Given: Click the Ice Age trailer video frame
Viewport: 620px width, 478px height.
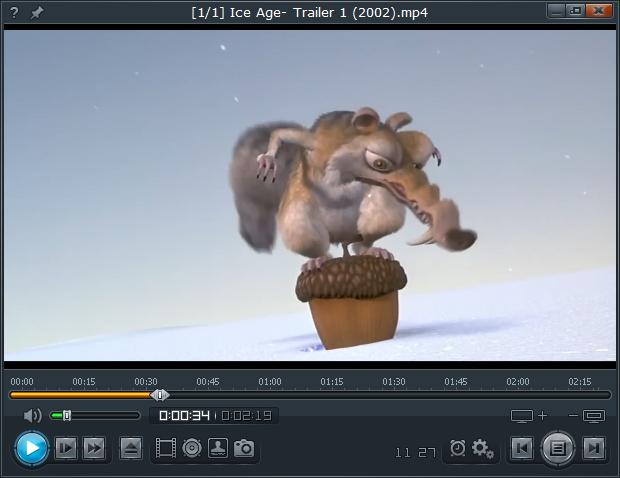Looking at the screenshot, I should pos(310,195).
